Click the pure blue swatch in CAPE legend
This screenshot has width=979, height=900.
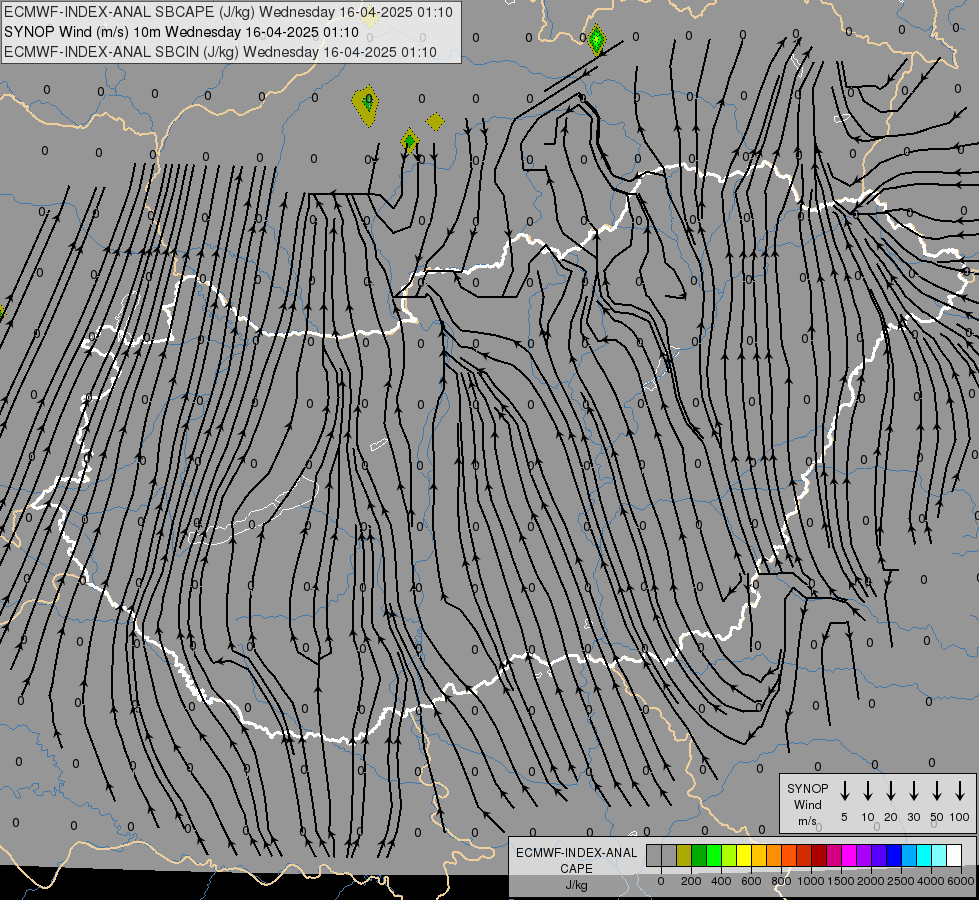point(894,855)
